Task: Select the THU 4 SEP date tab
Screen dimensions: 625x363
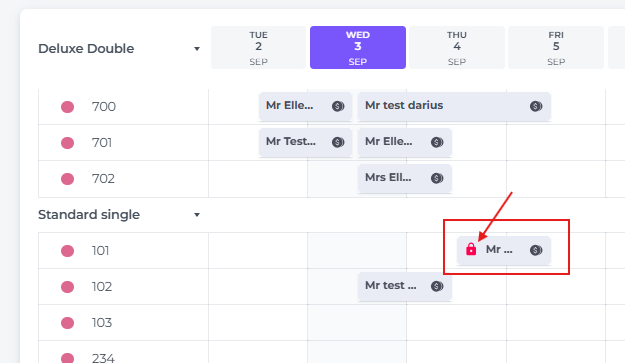Action: [x=457, y=48]
